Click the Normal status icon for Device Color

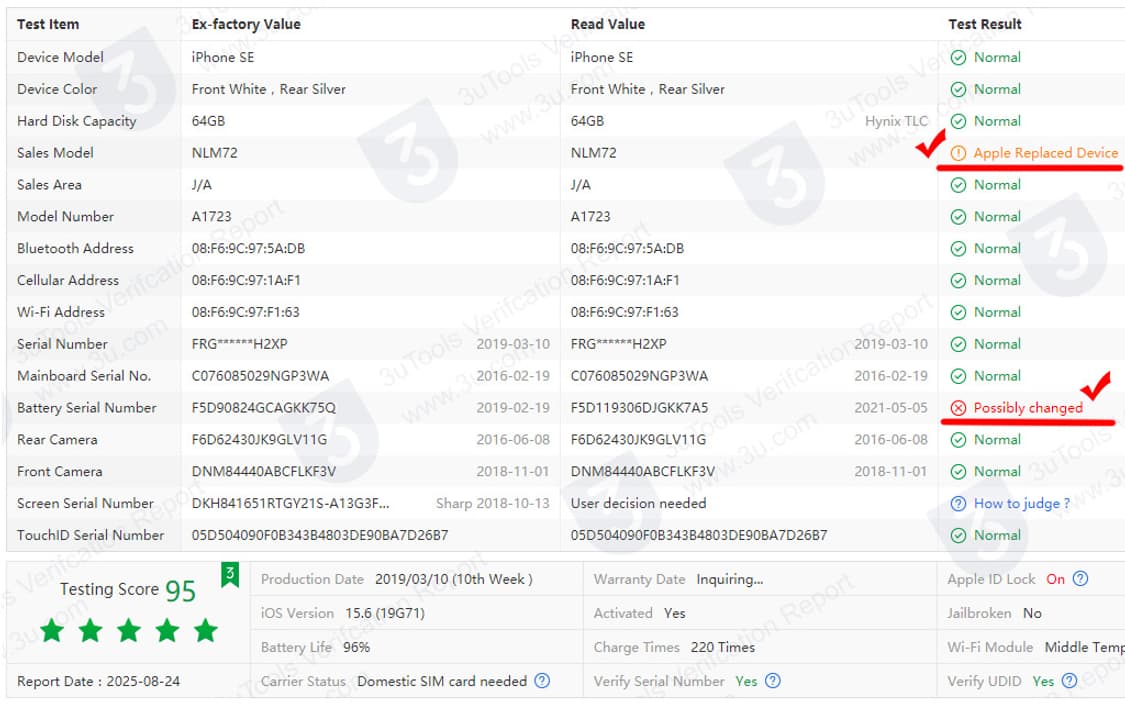click(x=958, y=89)
